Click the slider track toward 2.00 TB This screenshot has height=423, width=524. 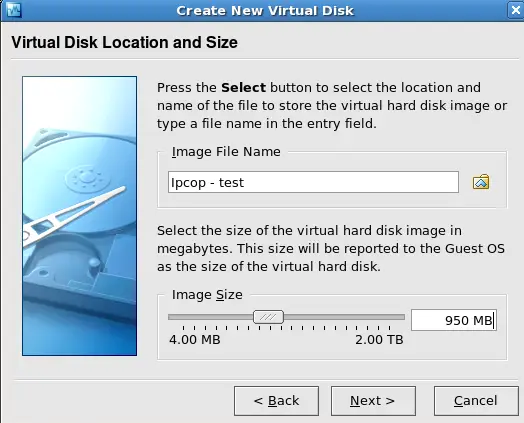(x=344, y=317)
